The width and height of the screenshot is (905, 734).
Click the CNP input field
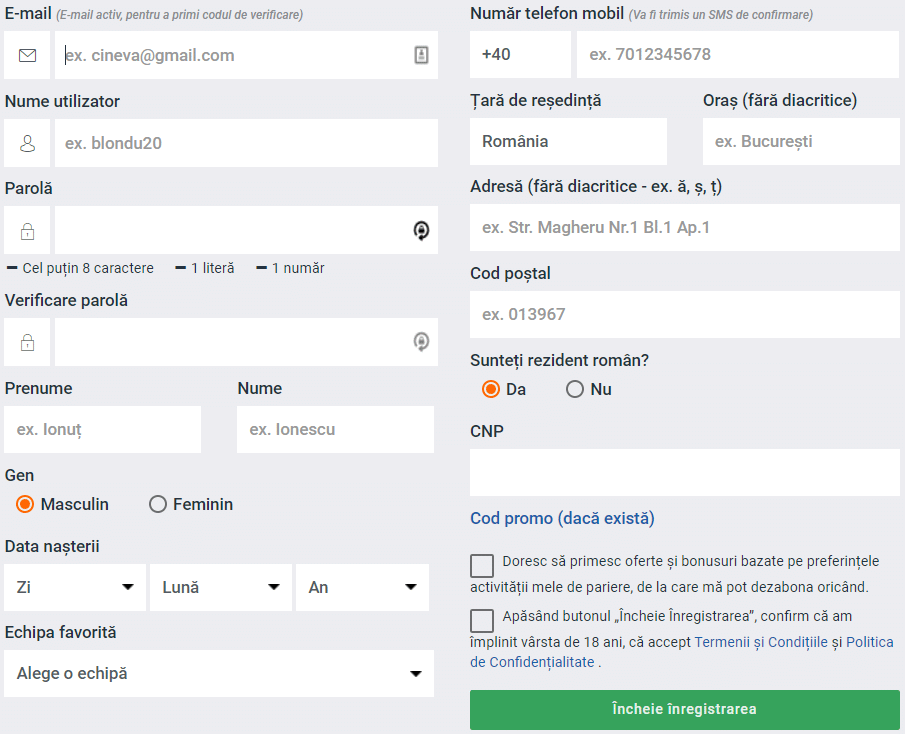pos(685,472)
